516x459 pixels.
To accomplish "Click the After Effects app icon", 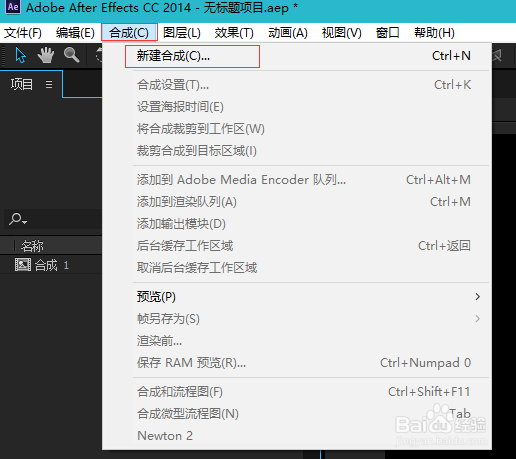I will coord(13,7).
